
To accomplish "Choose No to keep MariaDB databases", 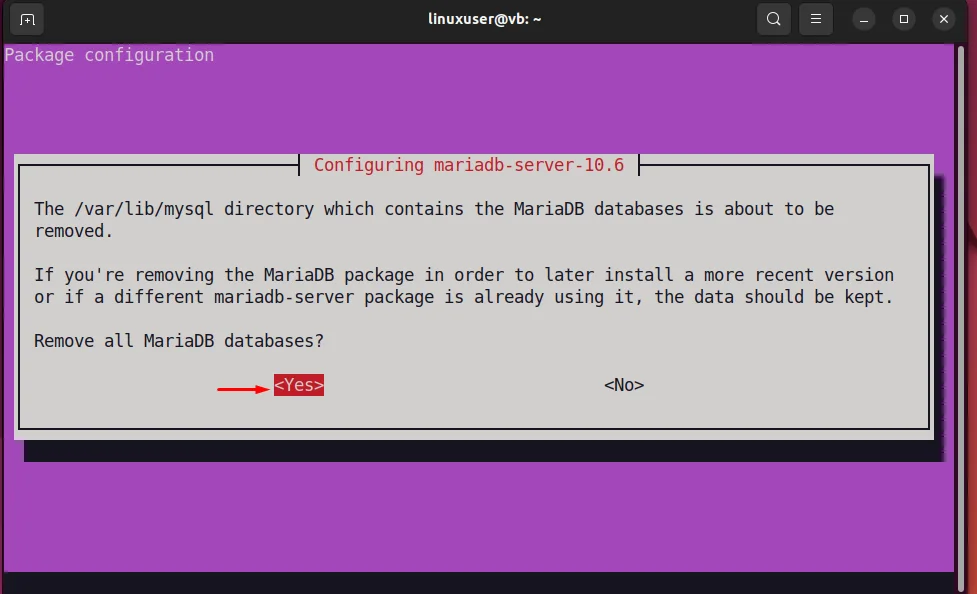I will point(624,385).
